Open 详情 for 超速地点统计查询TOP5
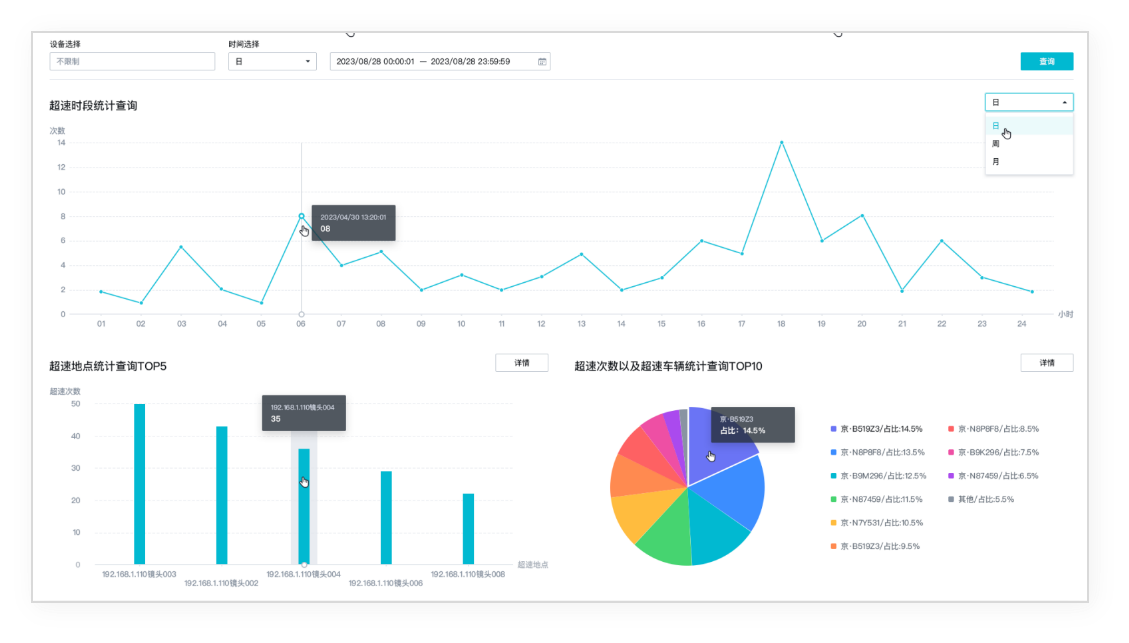This screenshot has width=1129, height=643. point(521,363)
